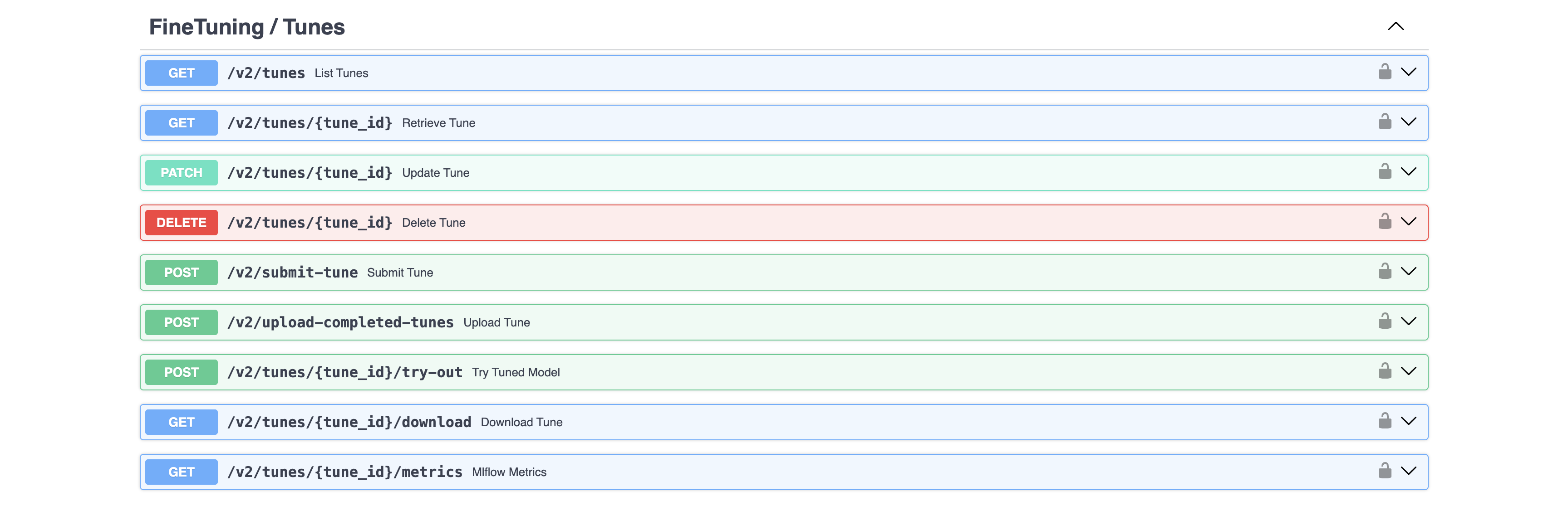Click lock icon on Submit Tune row
The image size is (1568, 511).
click(1385, 271)
